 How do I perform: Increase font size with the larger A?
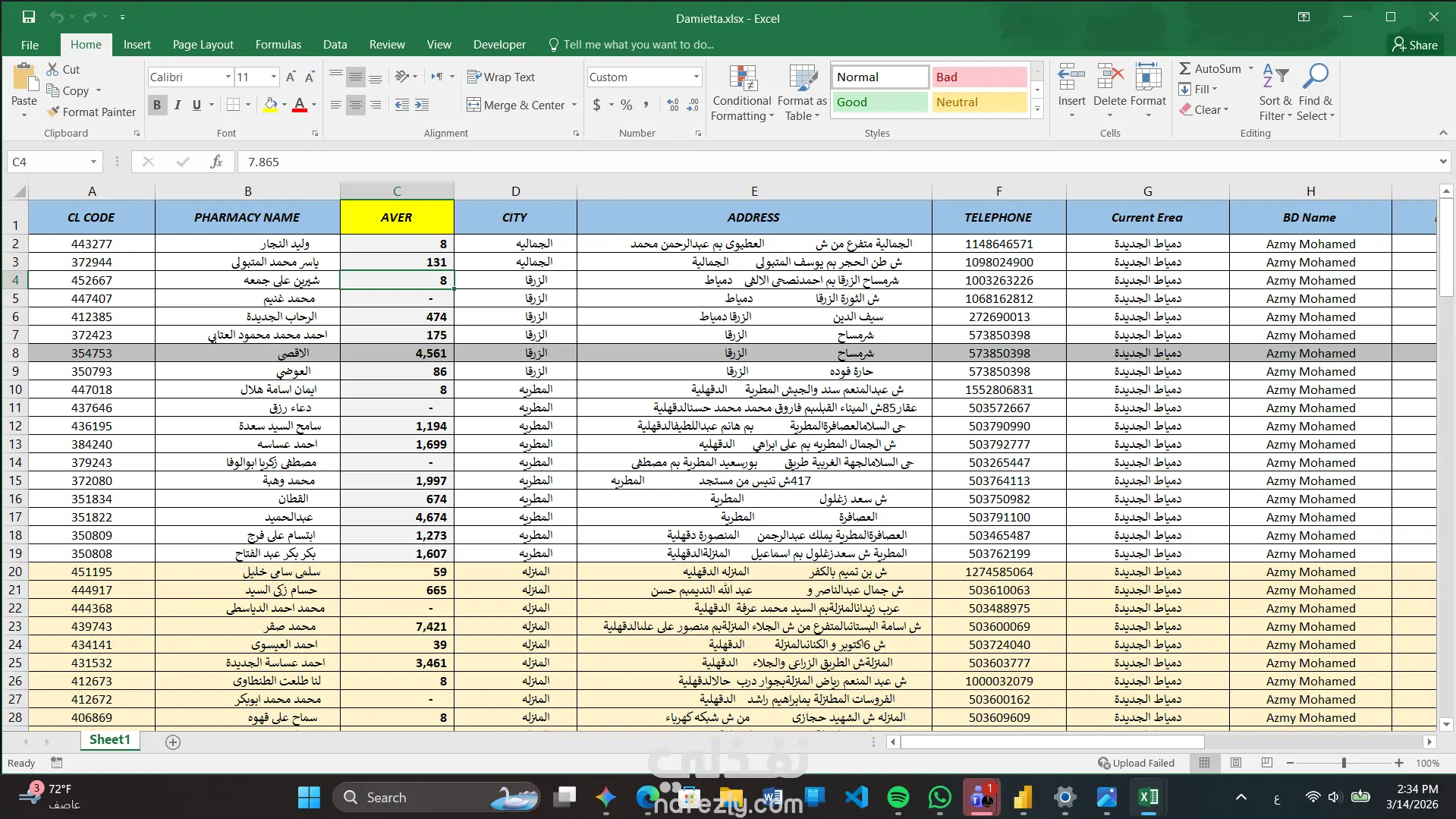pyautogui.click(x=291, y=77)
